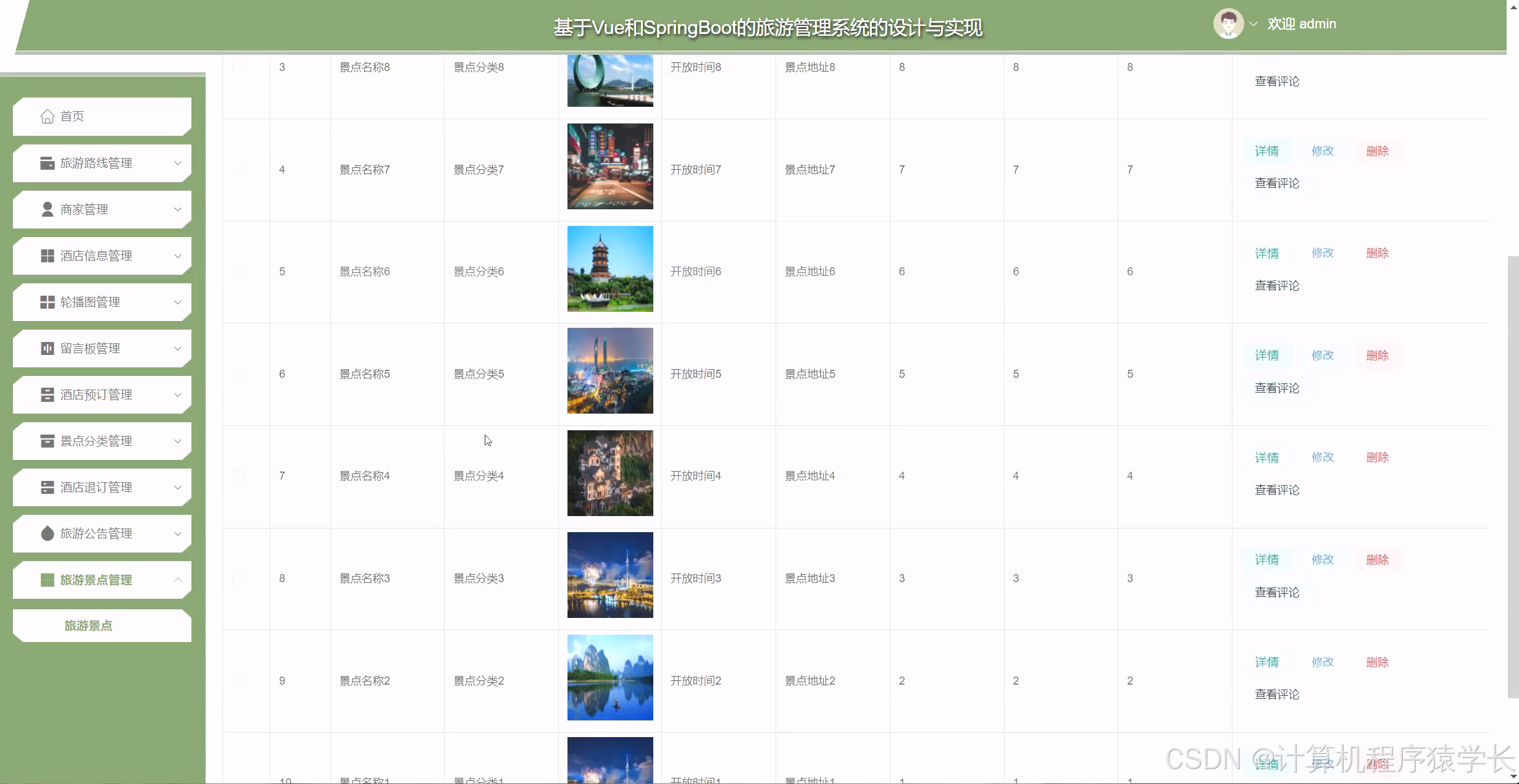Click 查看评论 for 景点名称2
The image size is (1519, 784).
tap(1277, 694)
